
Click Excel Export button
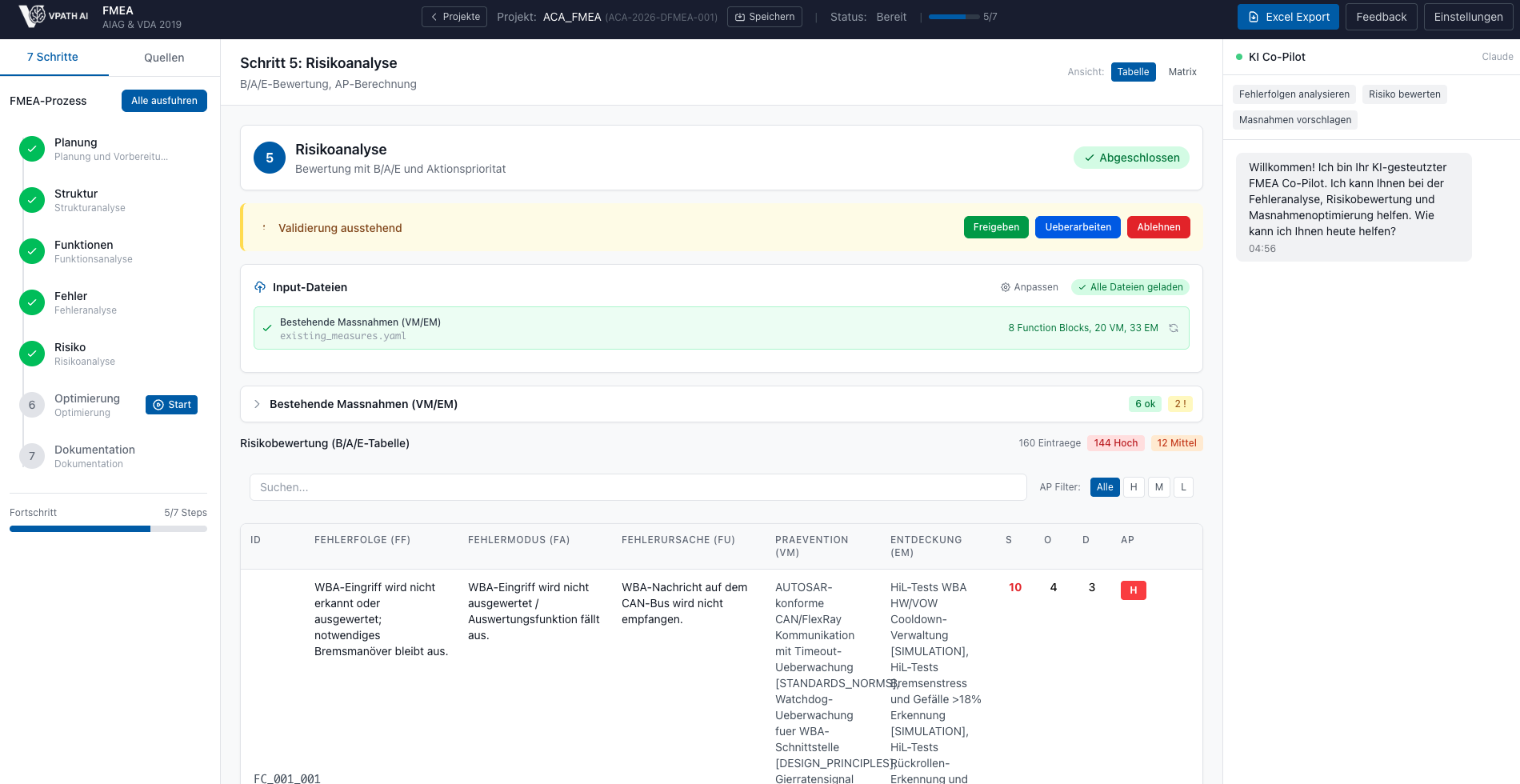click(1288, 17)
